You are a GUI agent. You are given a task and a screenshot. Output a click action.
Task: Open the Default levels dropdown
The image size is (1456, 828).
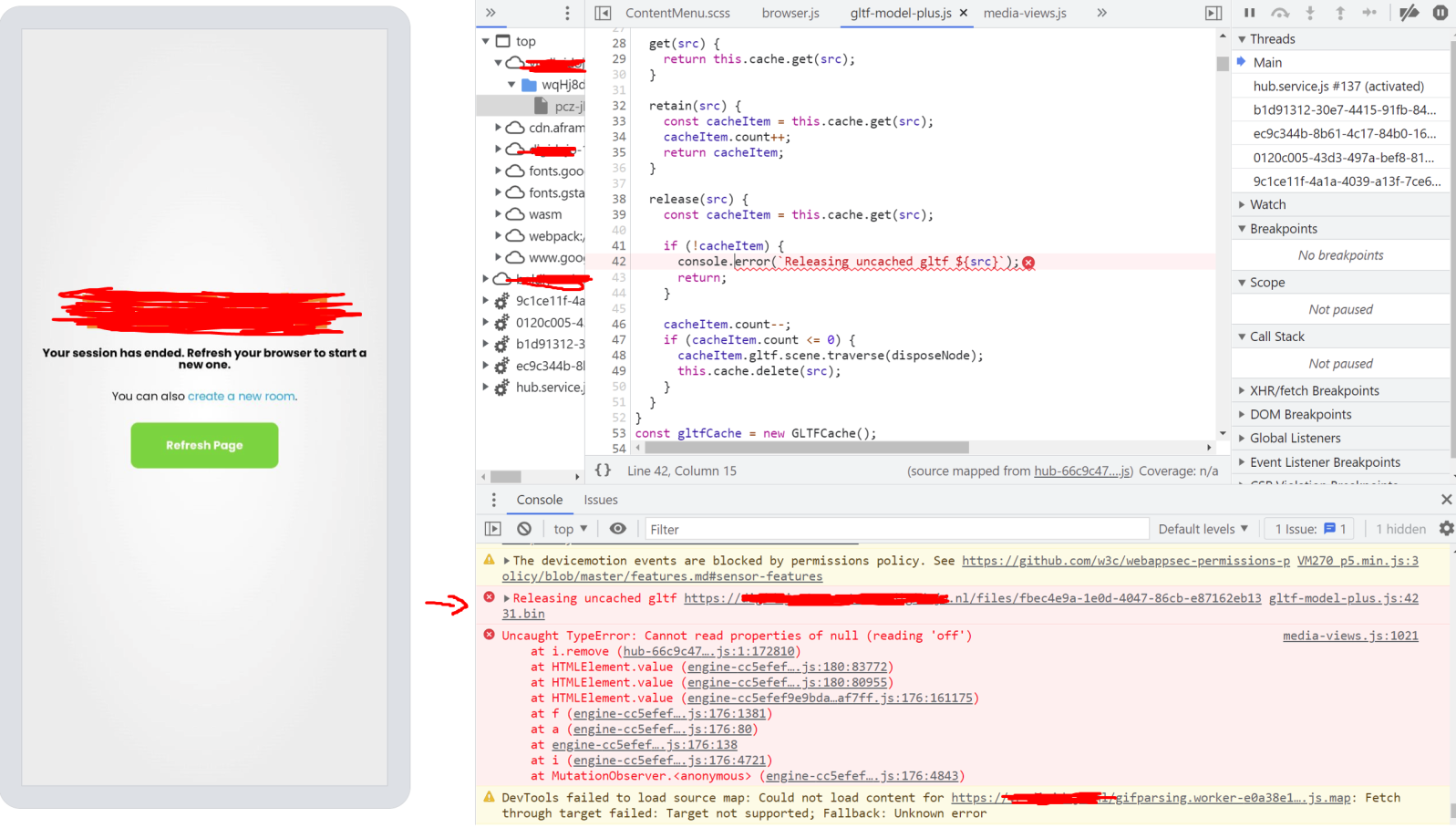(x=1203, y=529)
